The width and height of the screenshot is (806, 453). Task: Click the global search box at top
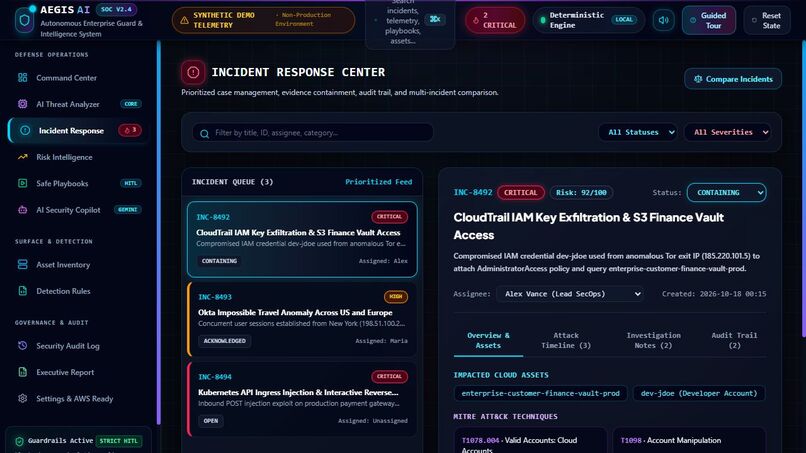(x=410, y=23)
